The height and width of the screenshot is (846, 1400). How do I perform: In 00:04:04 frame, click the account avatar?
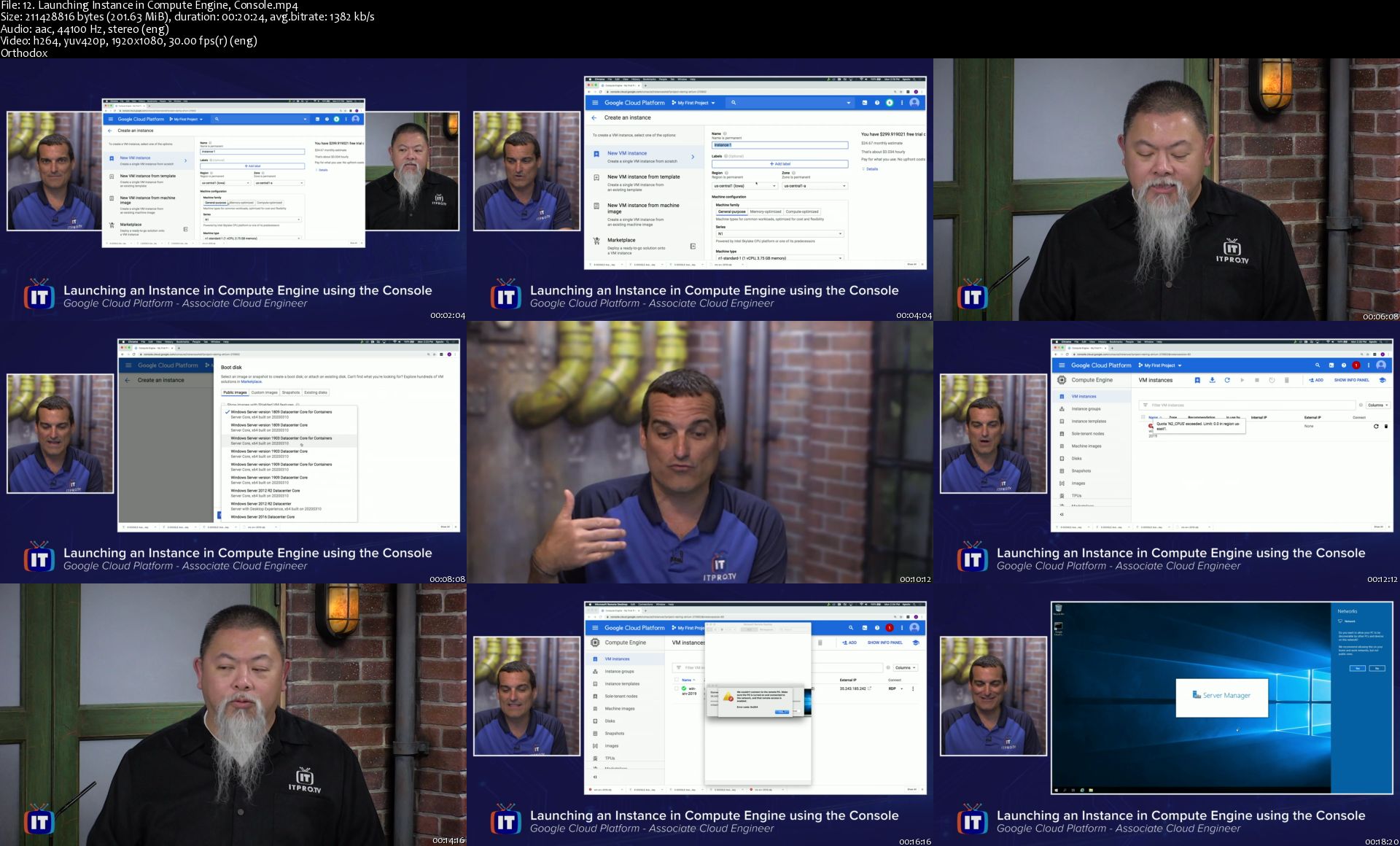click(x=914, y=103)
